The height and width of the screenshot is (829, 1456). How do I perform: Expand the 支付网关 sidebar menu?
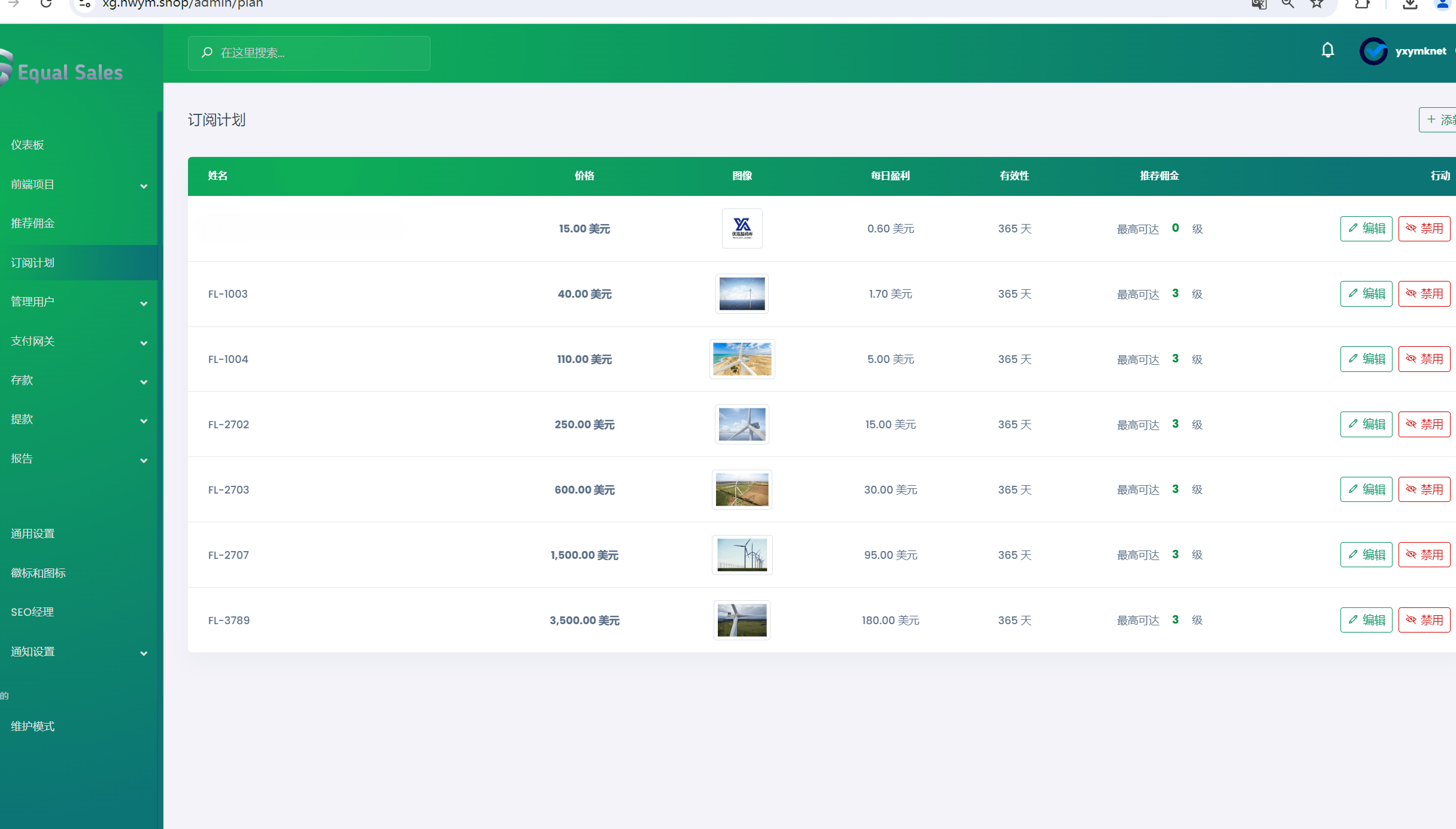(78, 341)
